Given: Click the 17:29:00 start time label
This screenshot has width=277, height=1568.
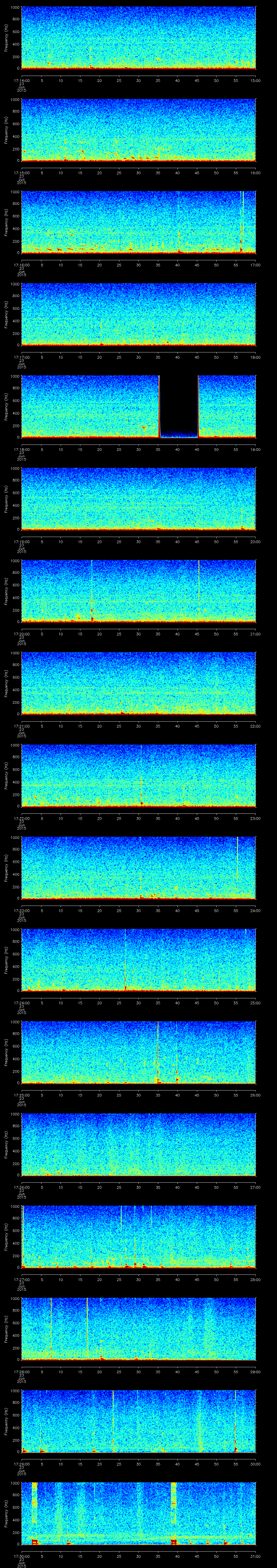Looking at the screenshot, I should click(21, 1464).
